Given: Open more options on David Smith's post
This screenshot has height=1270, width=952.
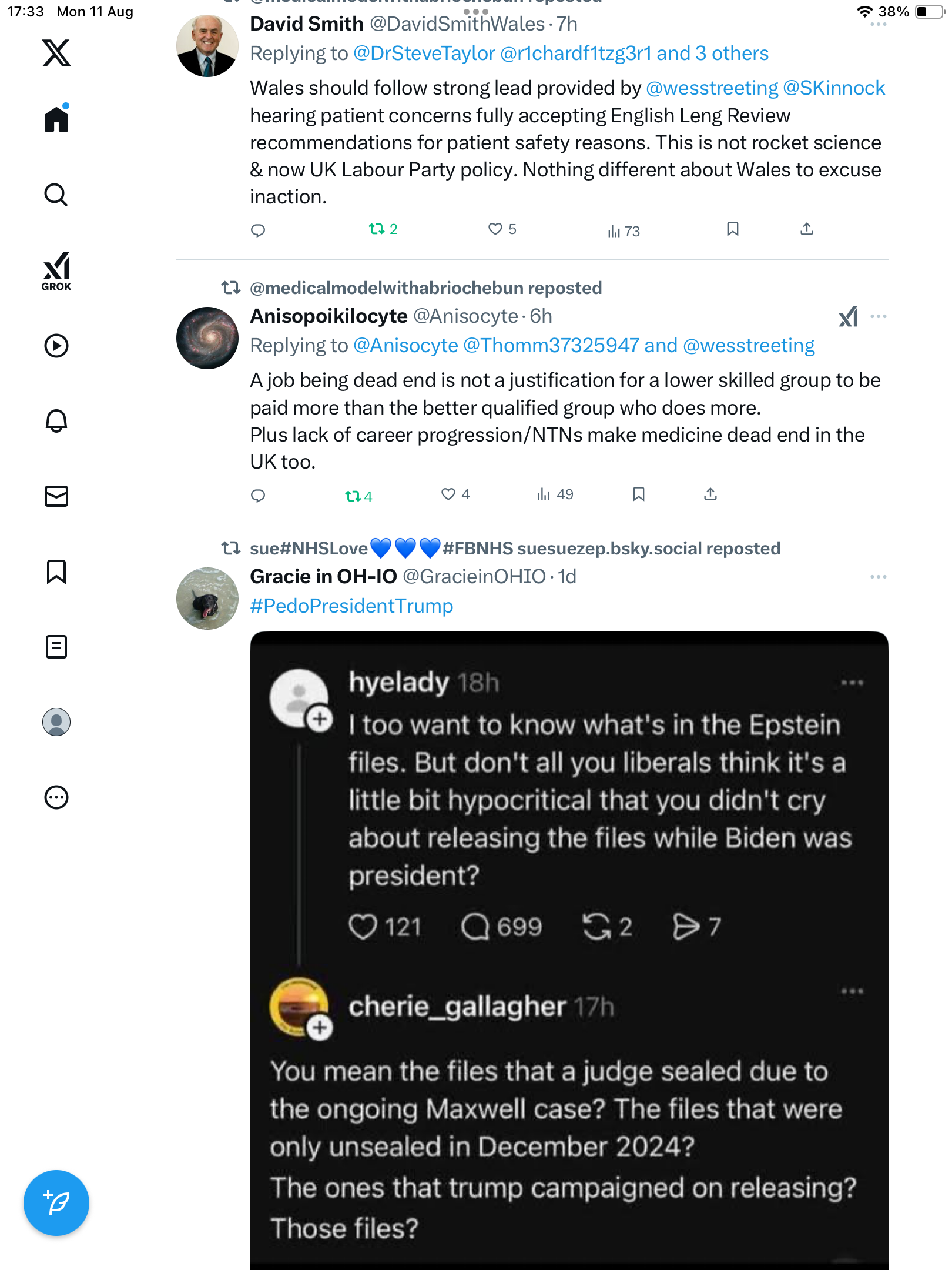Looking at the screenshot, I should coord(878,24).
